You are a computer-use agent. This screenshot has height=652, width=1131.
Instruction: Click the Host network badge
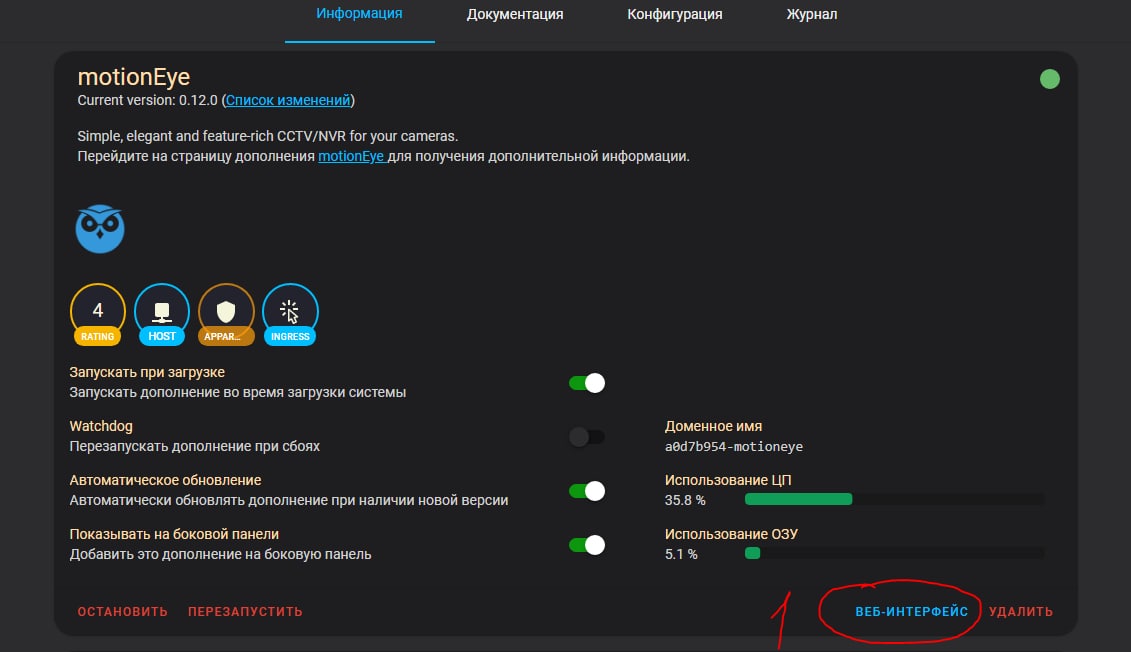pyautogui.click(x=162, y=314)
